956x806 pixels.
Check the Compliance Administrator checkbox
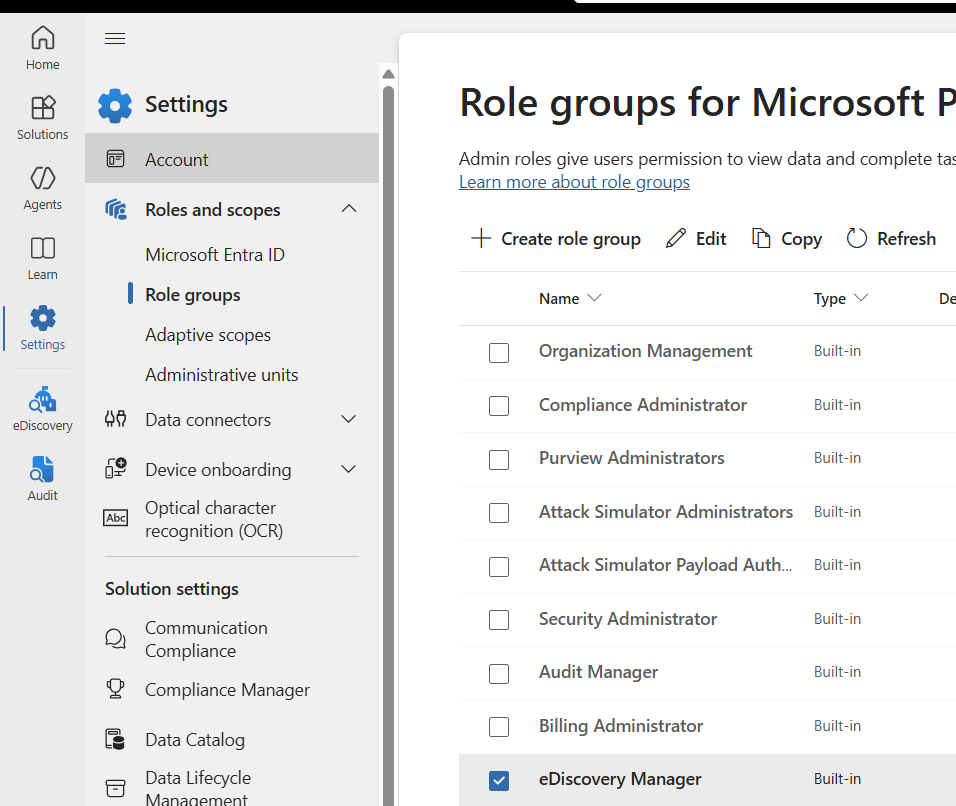499,405
